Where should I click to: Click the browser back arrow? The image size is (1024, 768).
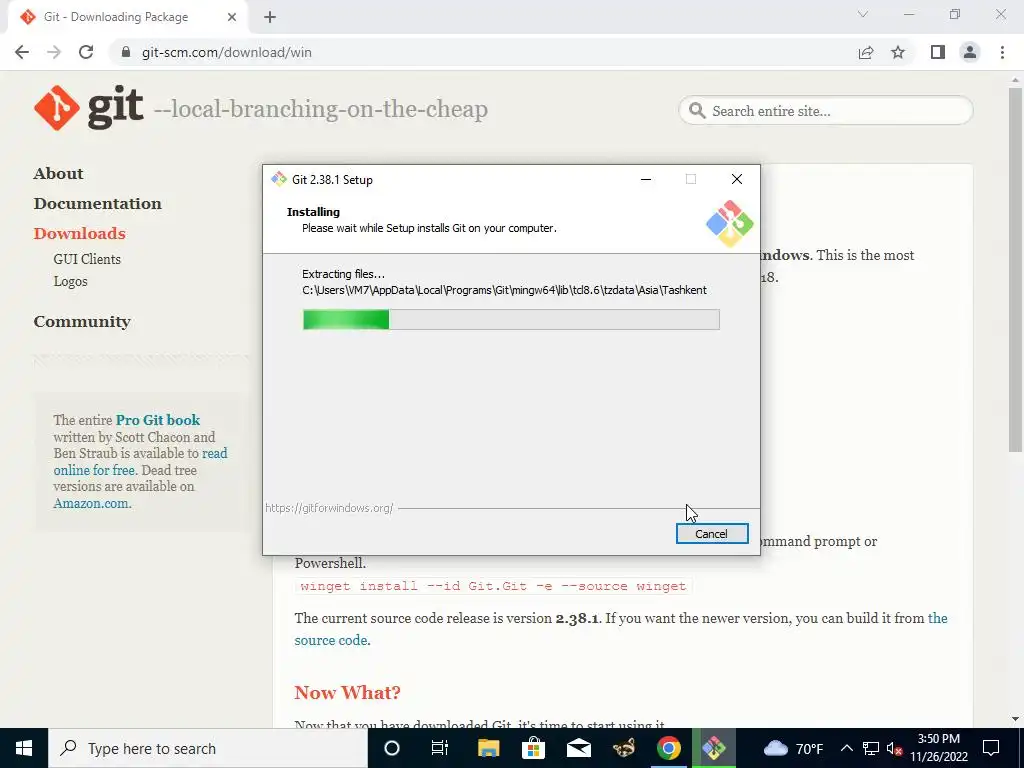click(22, 52)
